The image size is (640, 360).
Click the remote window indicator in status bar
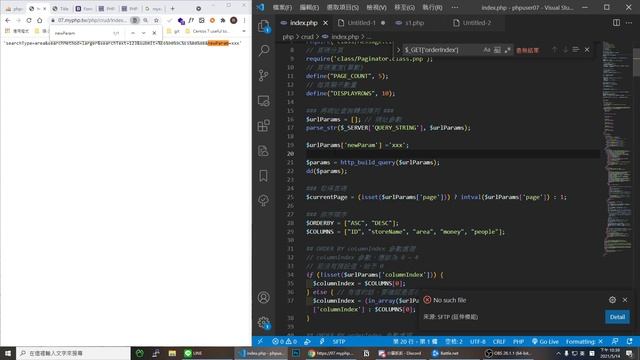coord(260,341)
